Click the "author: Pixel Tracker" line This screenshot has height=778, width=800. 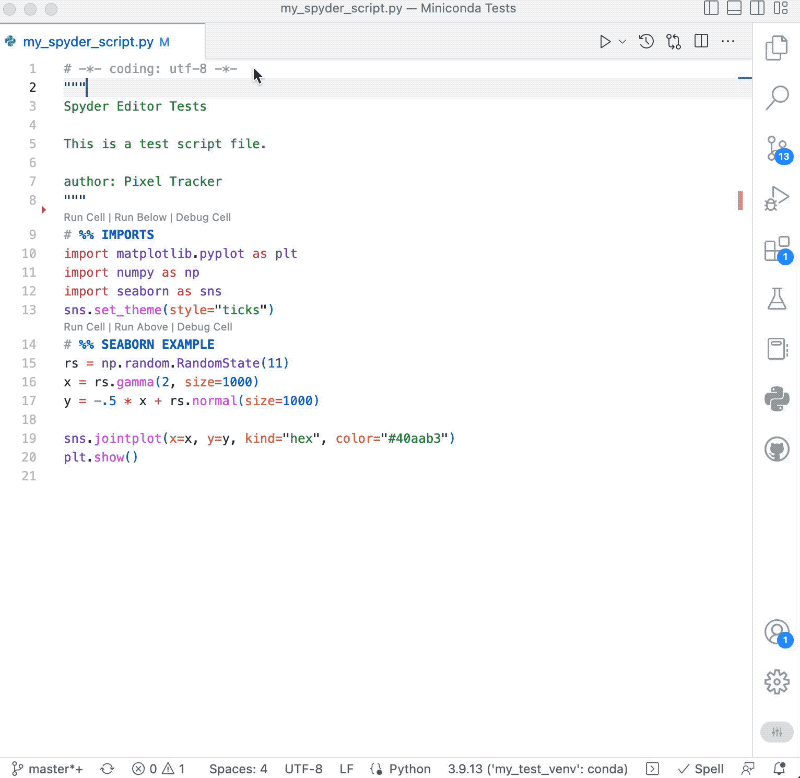143,182
